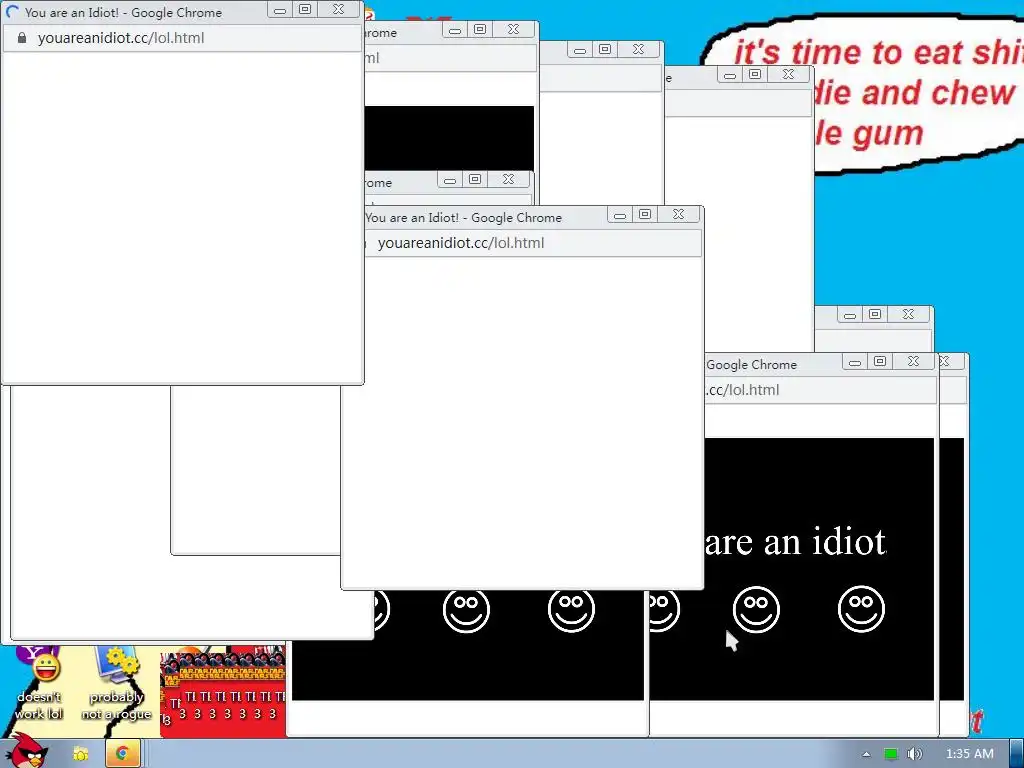Minimize the Chrome window with the loading spinner

click(280, 9)
